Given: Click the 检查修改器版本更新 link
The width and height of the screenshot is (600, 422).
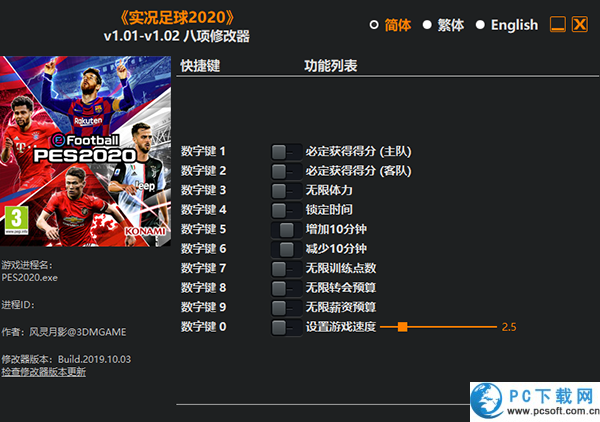Looking at the screenshot, I should click(x=44, y=372).
